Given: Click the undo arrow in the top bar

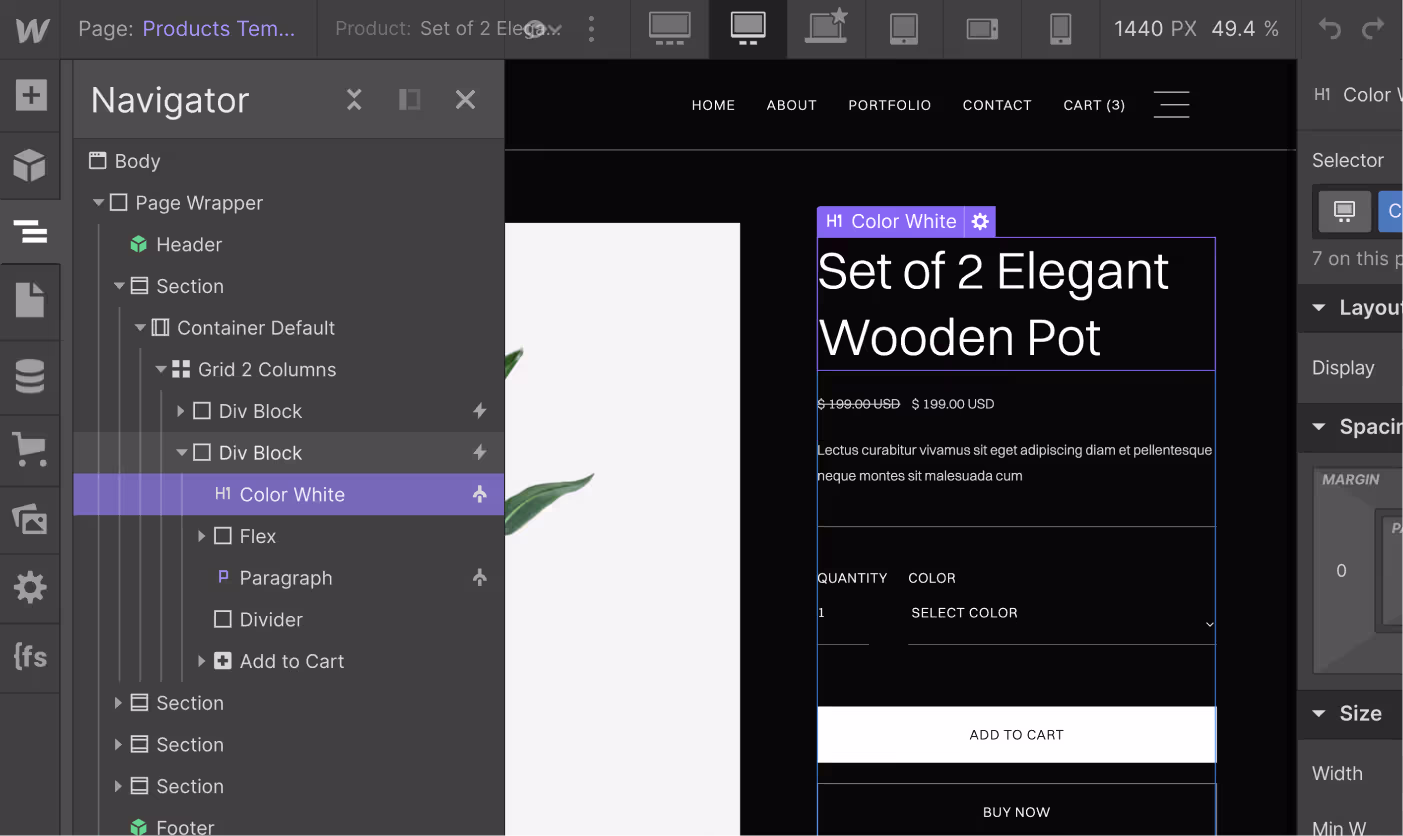Looking at the screenshot, I should tap(1329, 29).
